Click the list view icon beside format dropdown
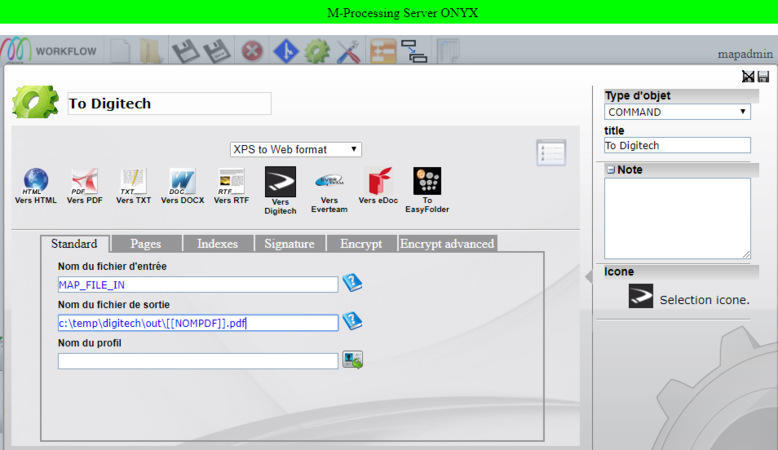The image size is (778, 450). point(551,153)
